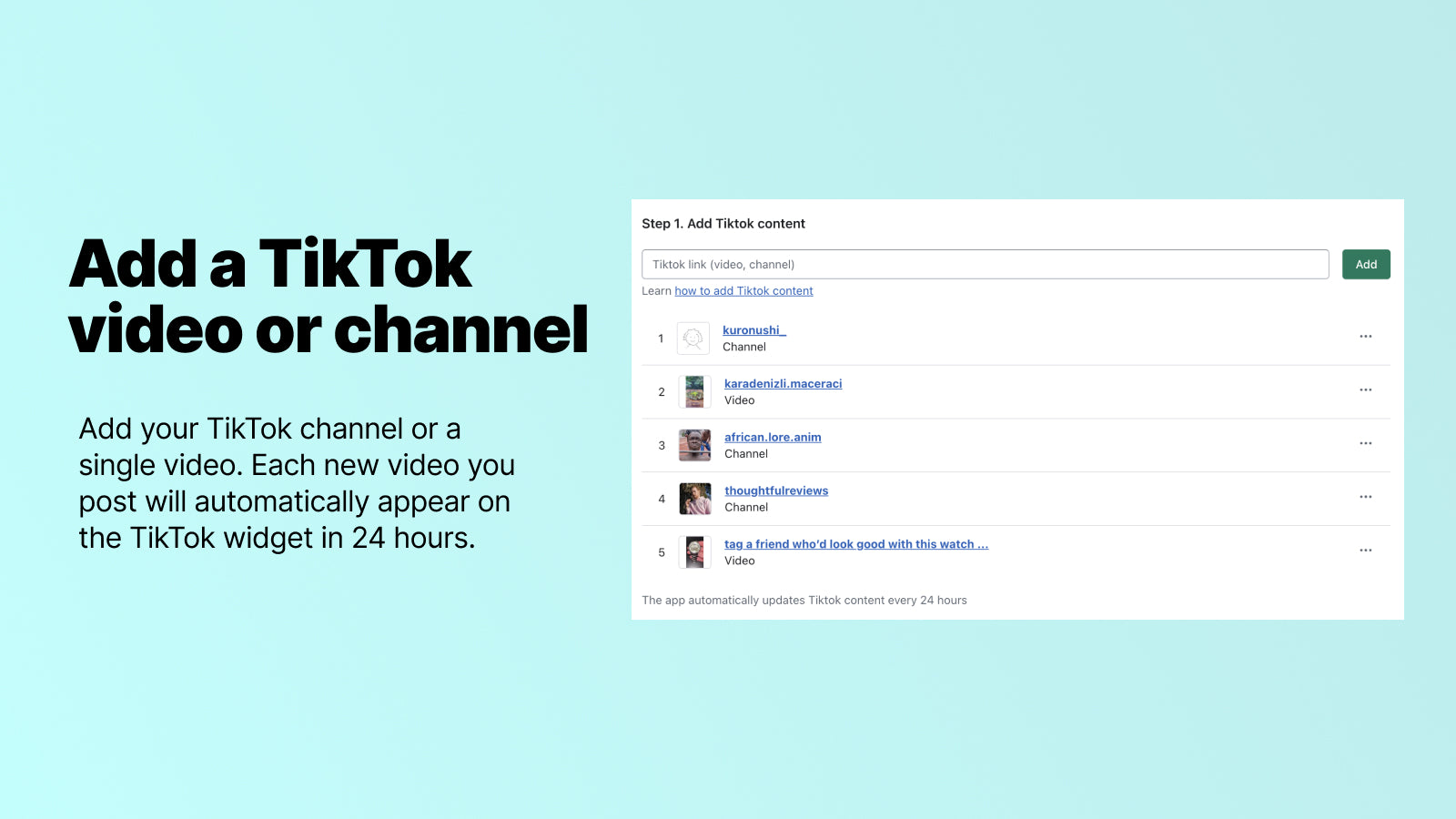This screenshot has height=819, width=1456.
Task: Open the thoughtfulreviews channel link
Action: [776, 490]
